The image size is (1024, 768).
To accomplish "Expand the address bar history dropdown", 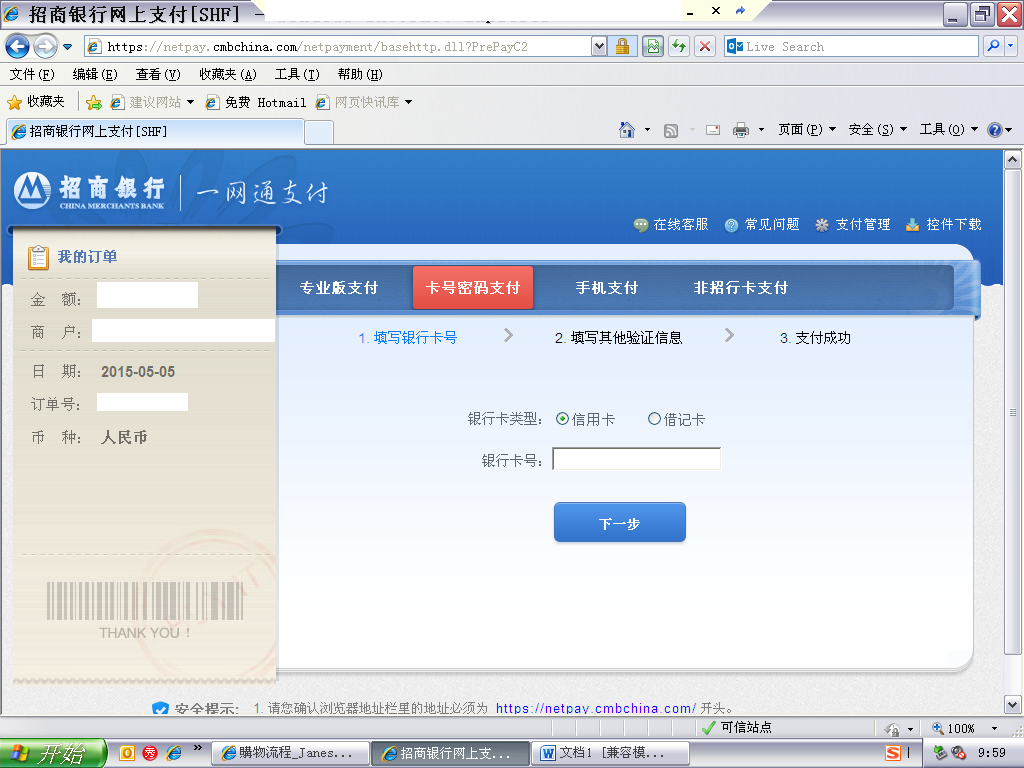I will tap(599, 46).
